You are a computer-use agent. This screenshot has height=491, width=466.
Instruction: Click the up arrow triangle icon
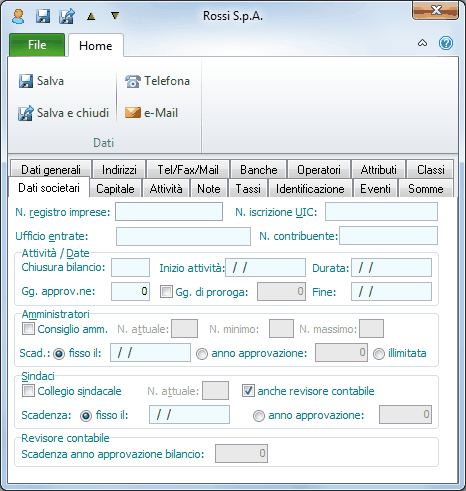click(91, 17)
